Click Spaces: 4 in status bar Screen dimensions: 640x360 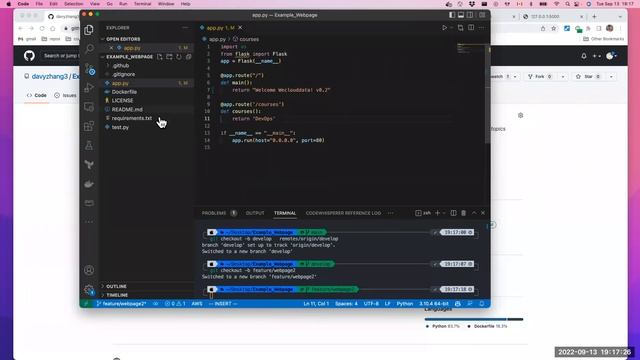(x=346, y=304)
